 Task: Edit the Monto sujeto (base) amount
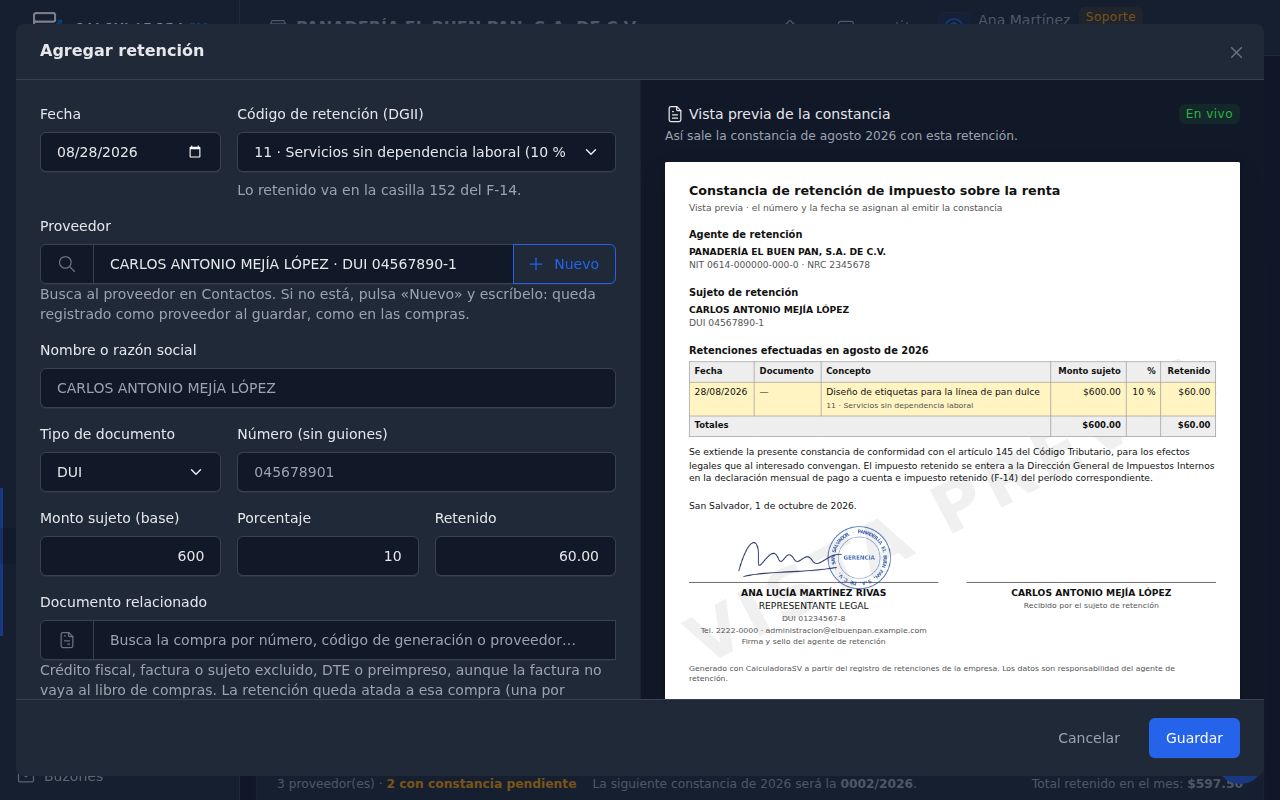click(x=130, y=556)
